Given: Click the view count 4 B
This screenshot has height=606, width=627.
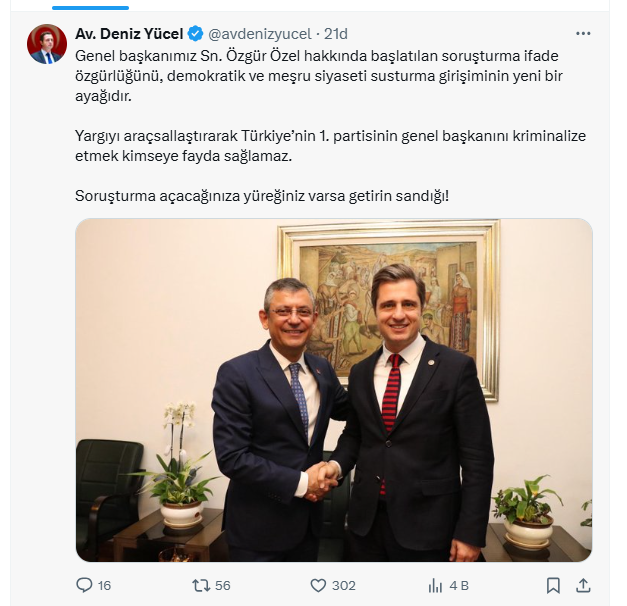Looking at the screenshot, I should pos(459,586).
